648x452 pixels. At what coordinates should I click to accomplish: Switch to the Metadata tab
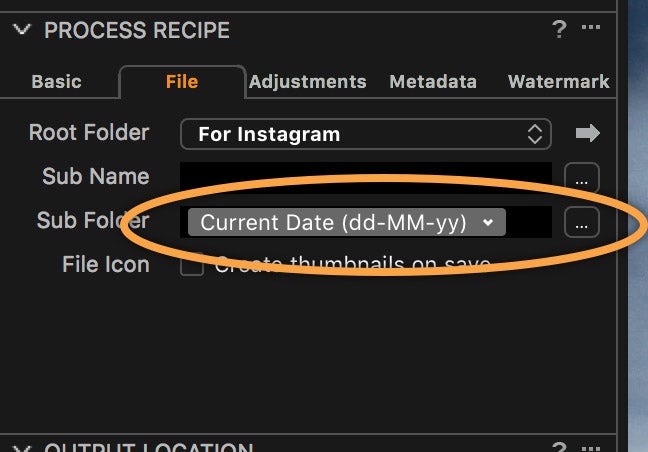pyautogui.click(x=433, y=81)
